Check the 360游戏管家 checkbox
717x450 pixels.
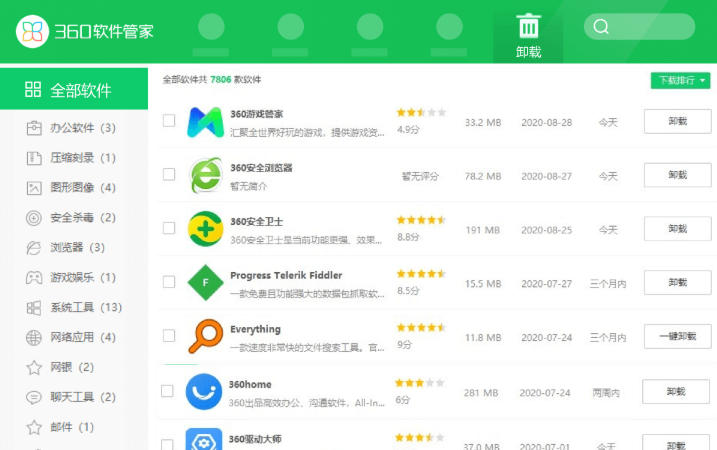(x=169, y=121)
